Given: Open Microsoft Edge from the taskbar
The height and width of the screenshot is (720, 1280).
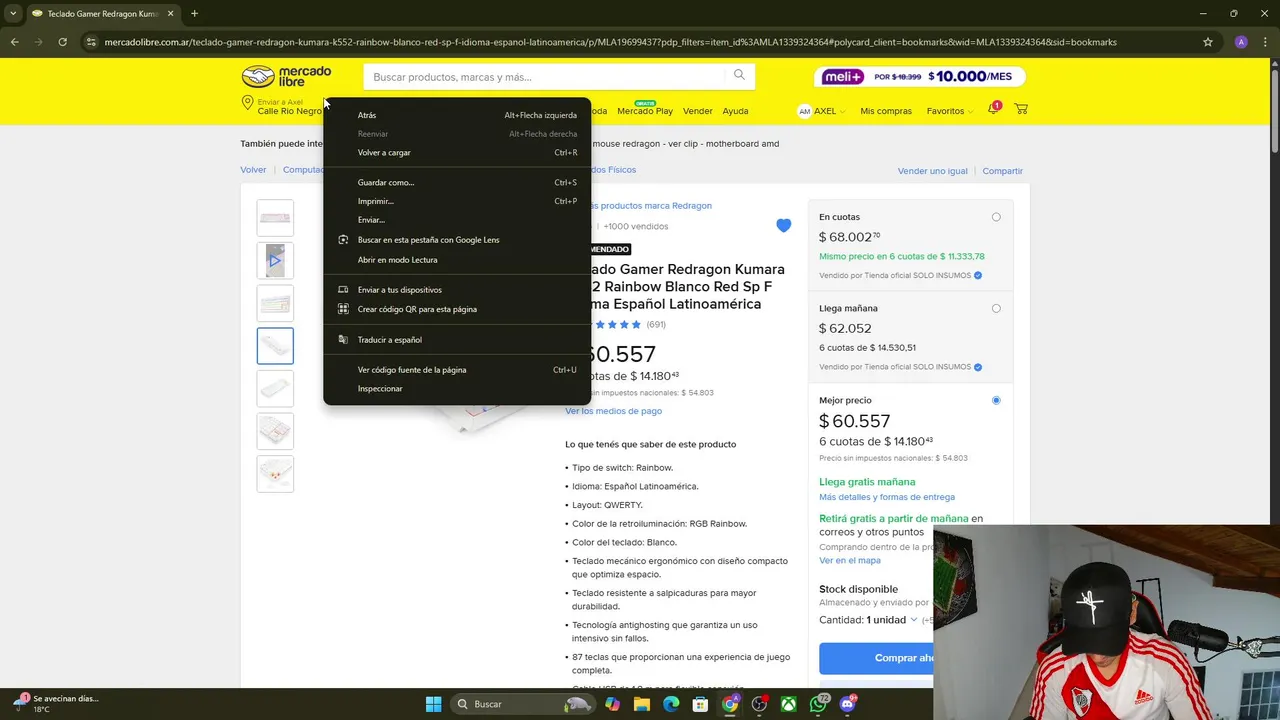Looking at the screenshot, I should click(x=671, y=704).
